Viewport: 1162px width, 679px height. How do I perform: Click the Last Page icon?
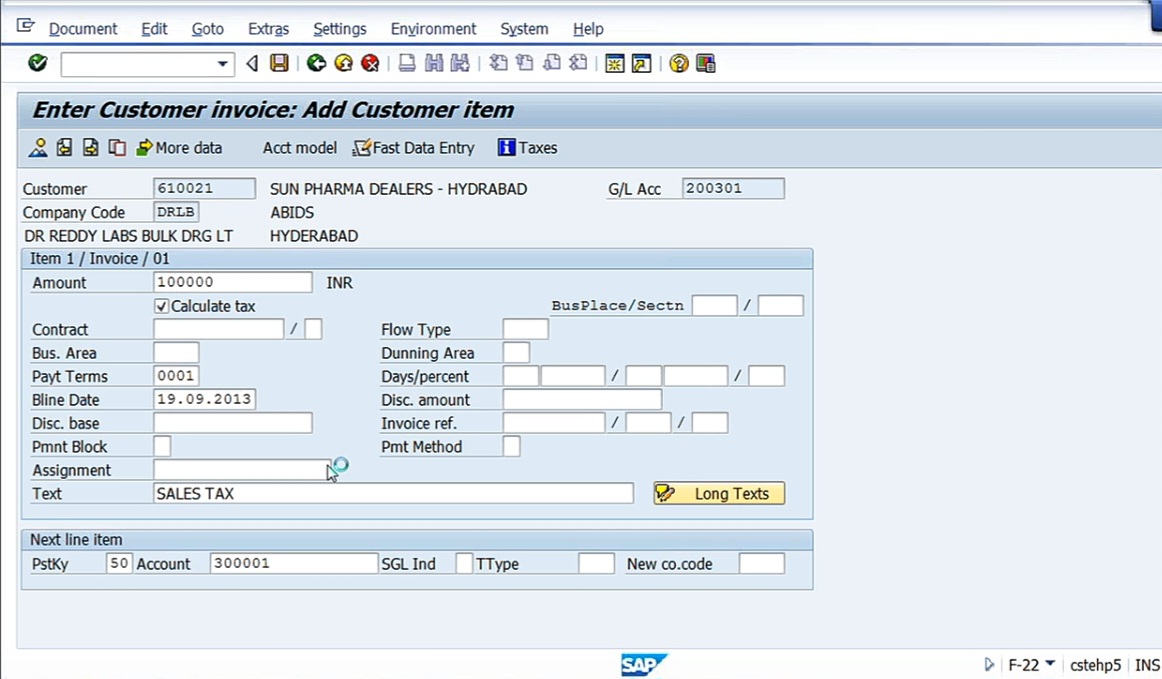[x=579, y=64]
